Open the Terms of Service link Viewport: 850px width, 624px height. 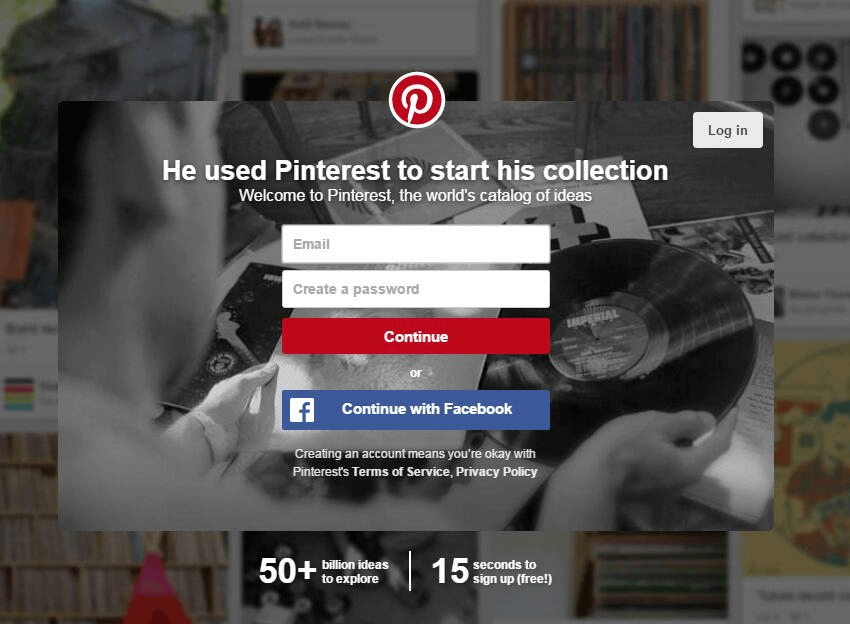401,472
